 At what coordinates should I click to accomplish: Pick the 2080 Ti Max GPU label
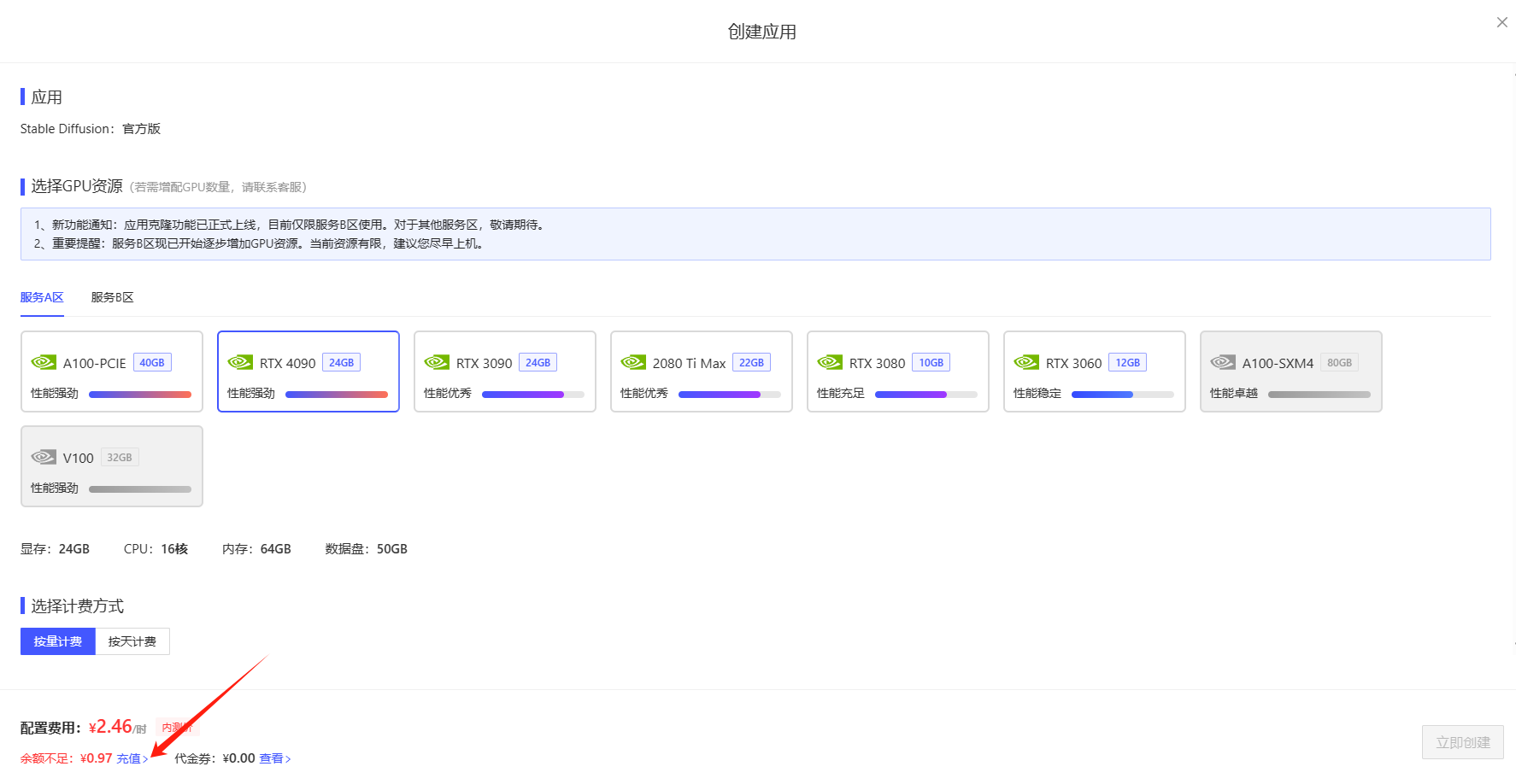[690, 363]
